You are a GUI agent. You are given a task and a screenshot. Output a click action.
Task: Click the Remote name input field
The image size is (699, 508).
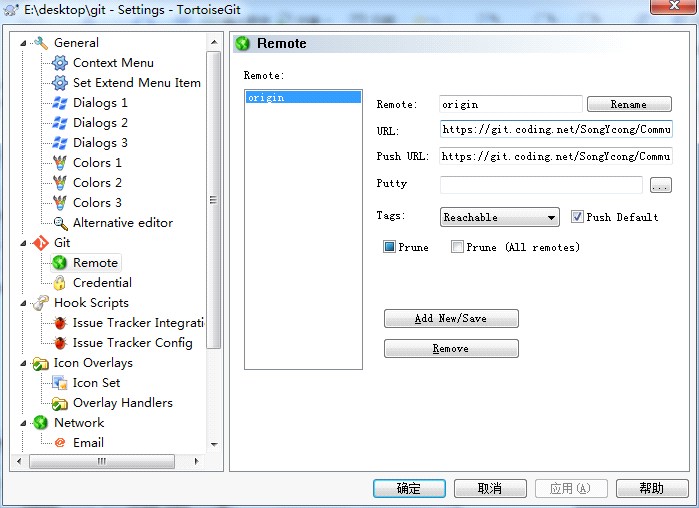pos(510,104)
